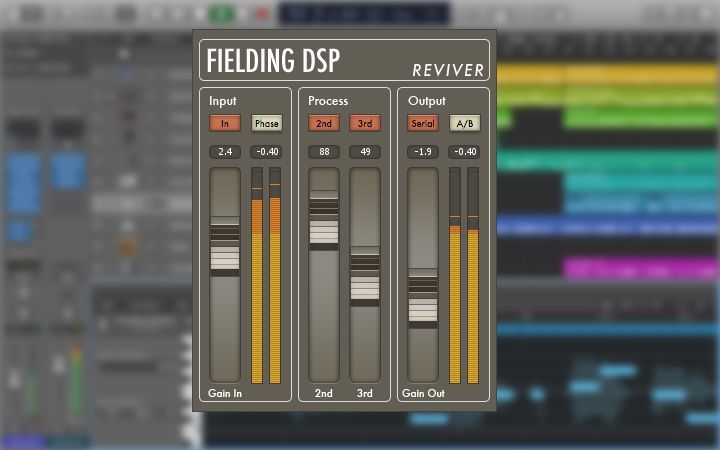Image resolution: width=720 pixels, height=450 pixels.
Task: Select the 2nd harmonic value field 88
Action: point(324,152)
